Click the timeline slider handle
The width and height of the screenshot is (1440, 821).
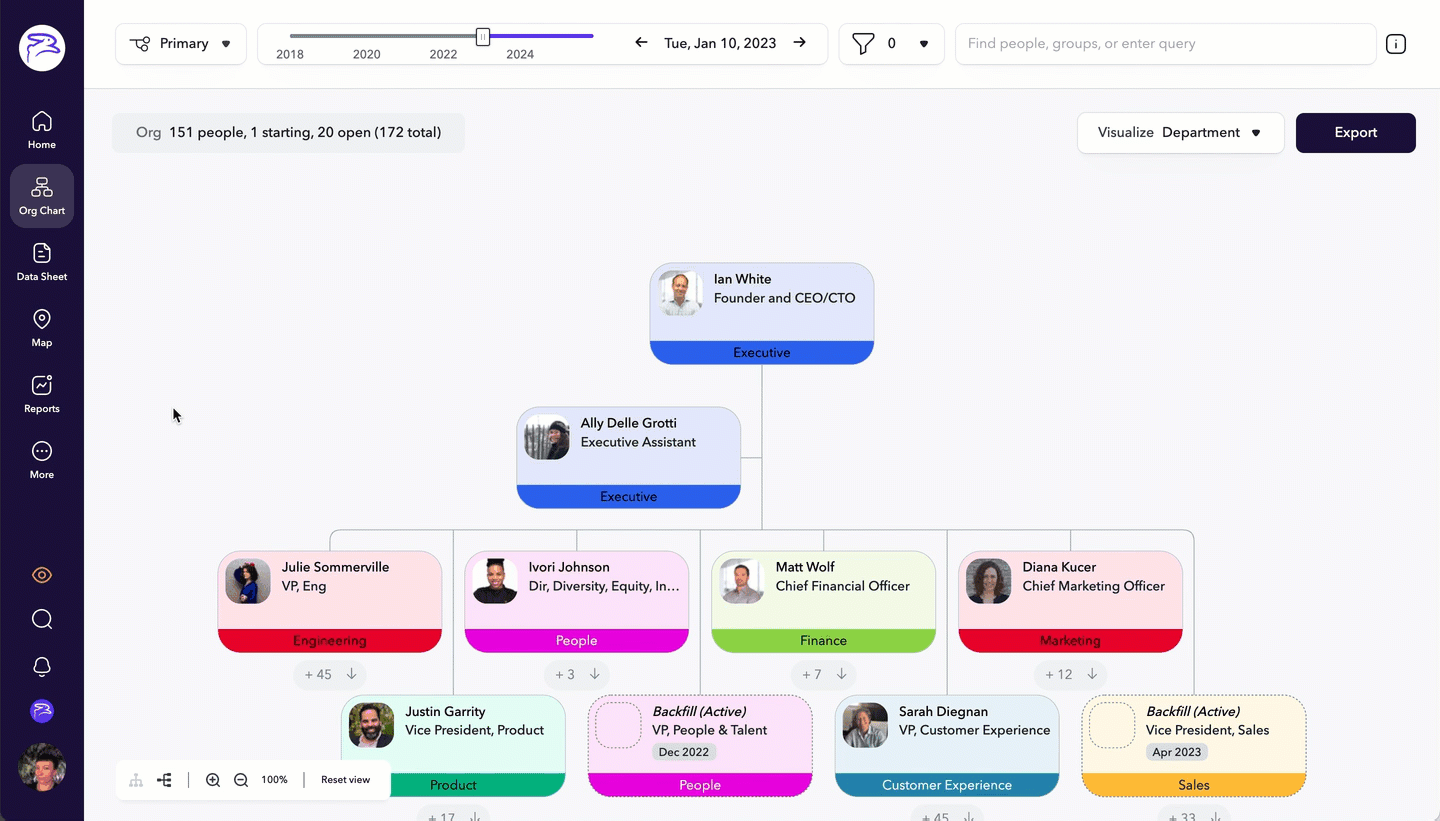click(483, 37)
